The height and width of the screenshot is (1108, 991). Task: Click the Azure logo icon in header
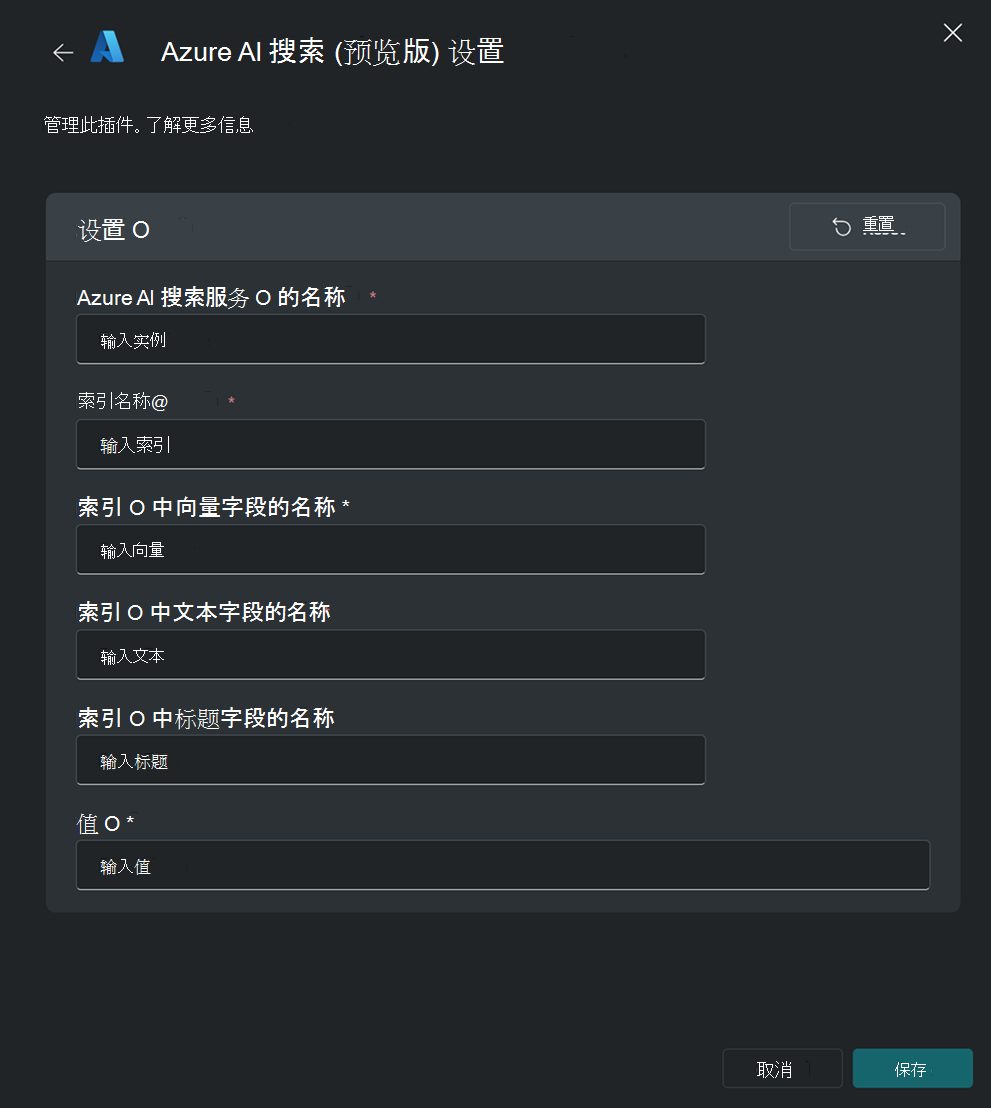coord(107,47)
